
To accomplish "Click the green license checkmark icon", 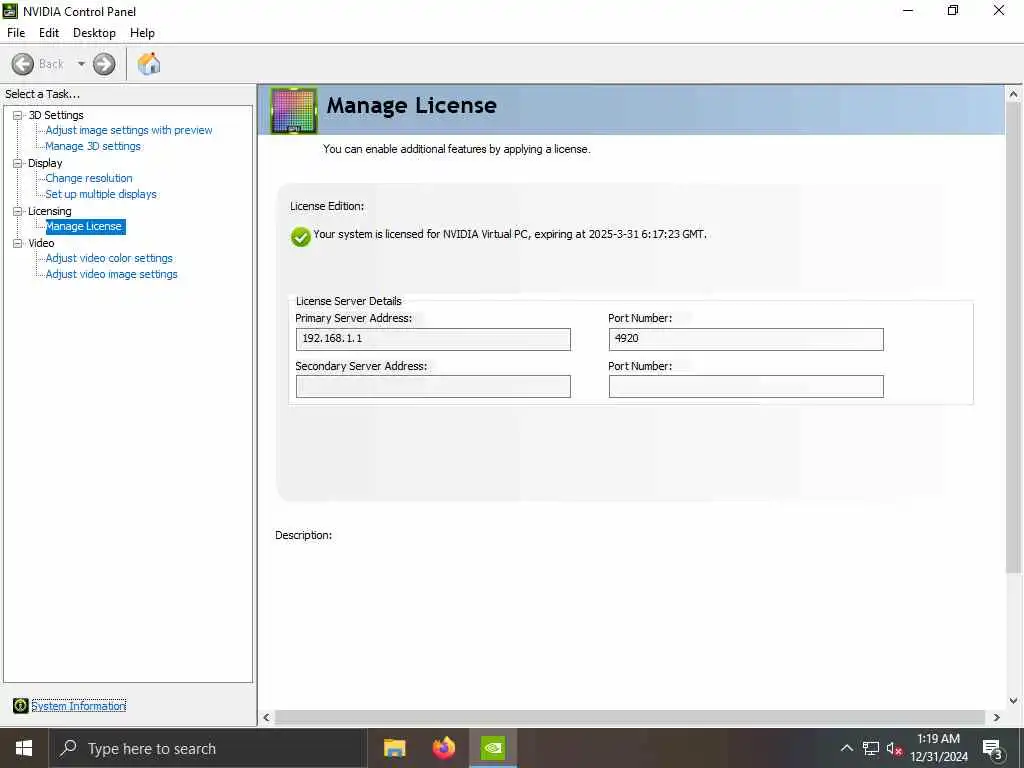I will (x=300, y=236).
